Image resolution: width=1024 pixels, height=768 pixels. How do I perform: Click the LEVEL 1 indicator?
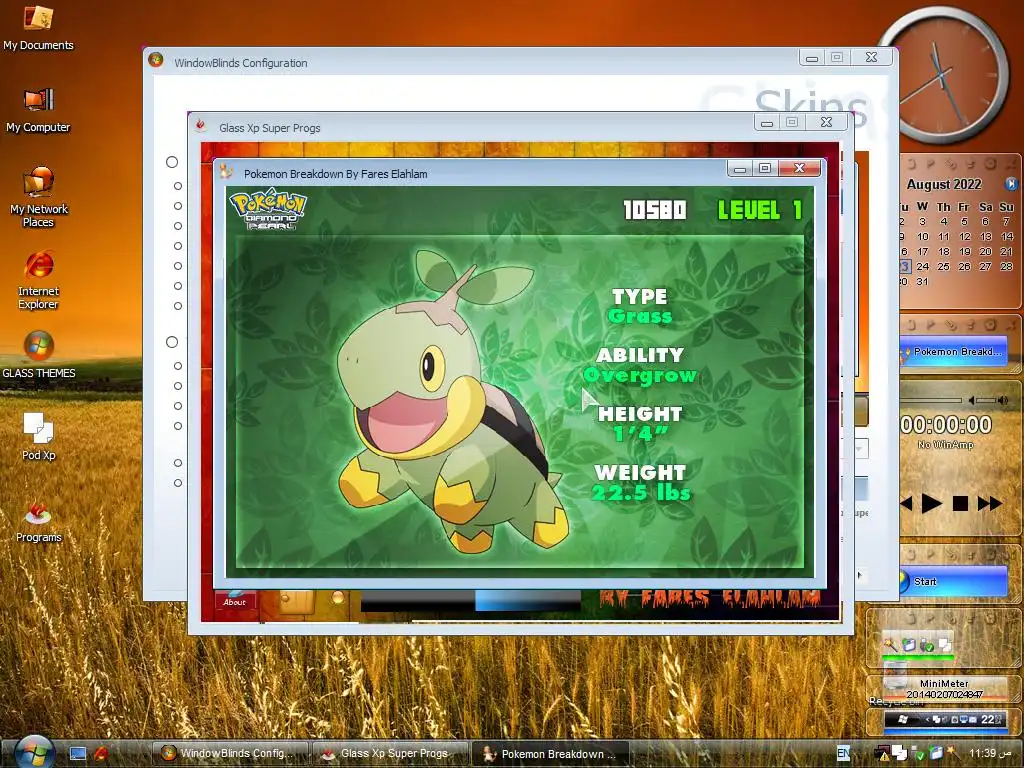(x=760, y=210)
